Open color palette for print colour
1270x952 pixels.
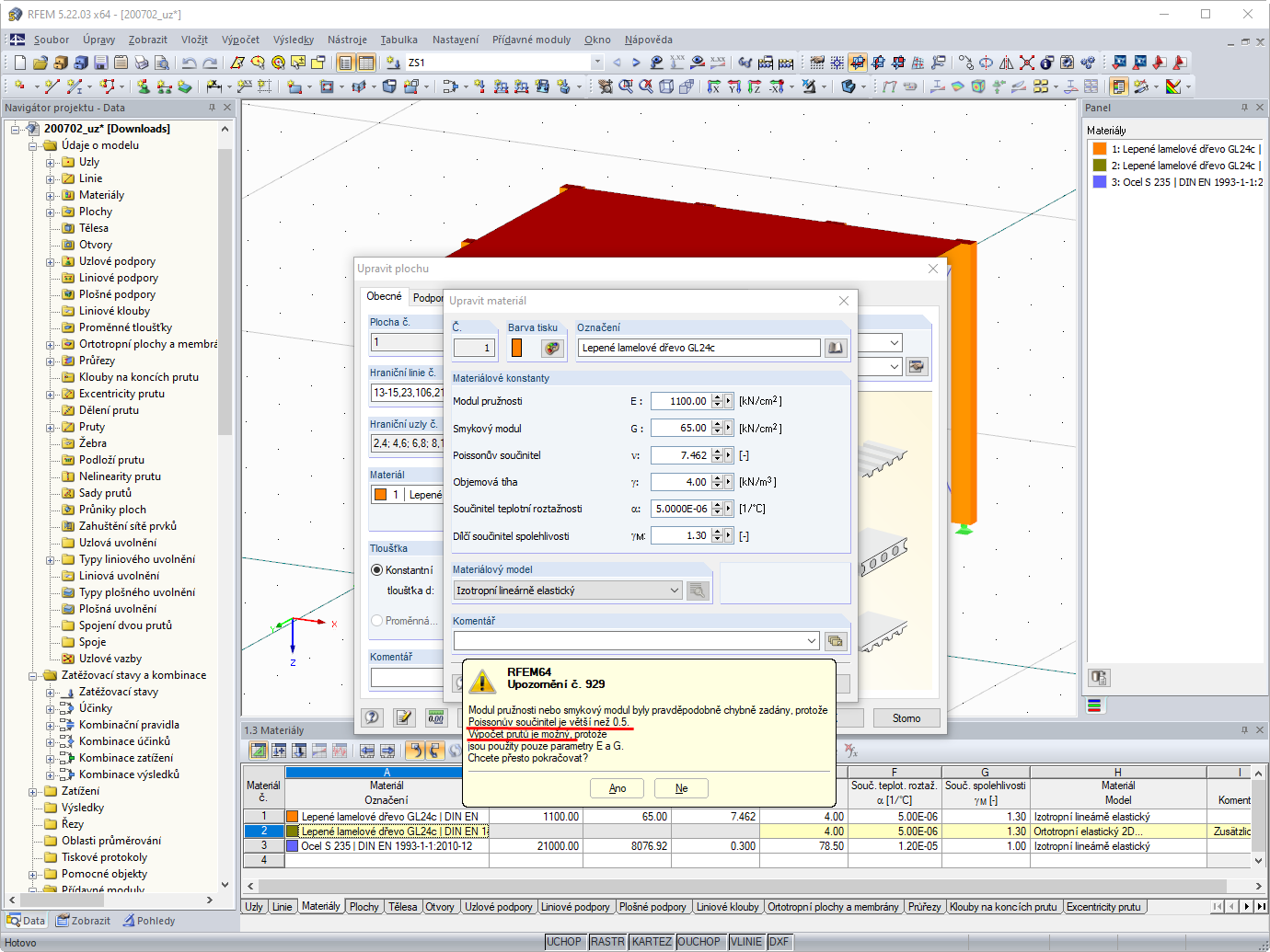(552, 348)
